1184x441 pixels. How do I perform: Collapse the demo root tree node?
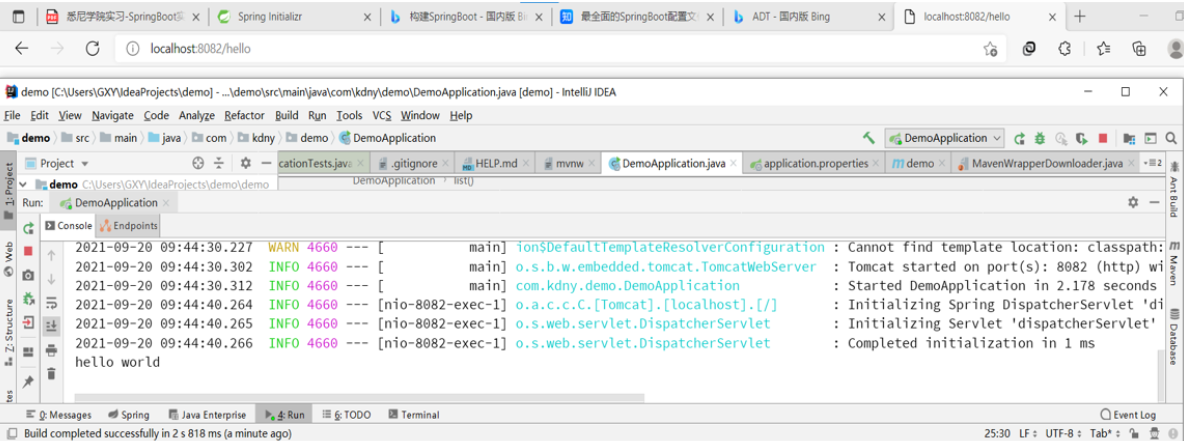[x=22, y=184]
